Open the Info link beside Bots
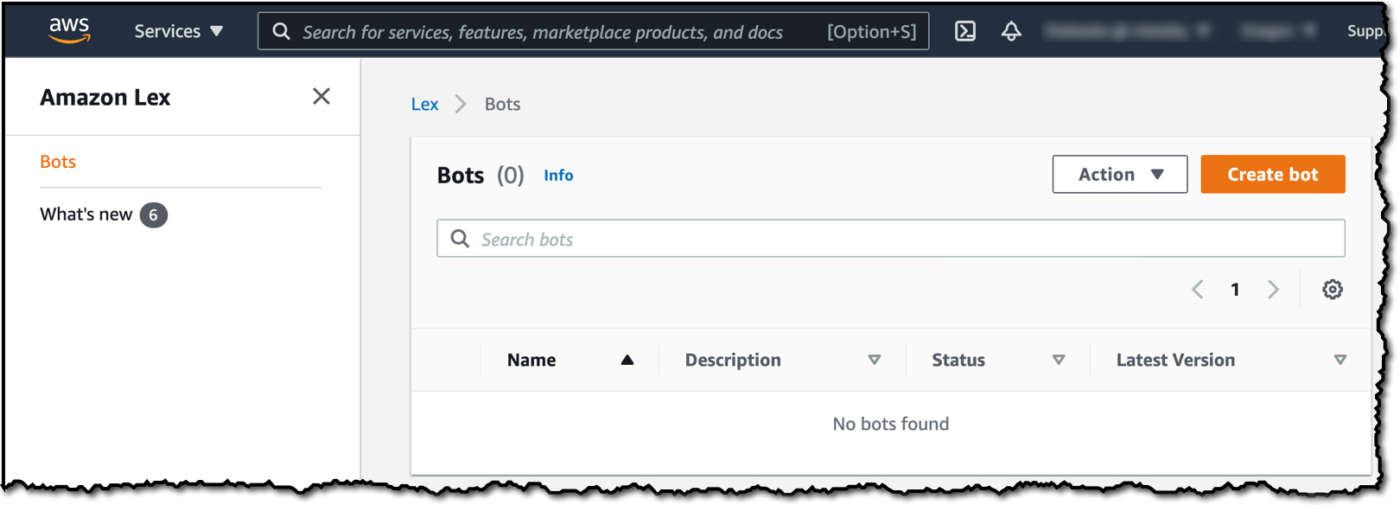 point(558,175)
